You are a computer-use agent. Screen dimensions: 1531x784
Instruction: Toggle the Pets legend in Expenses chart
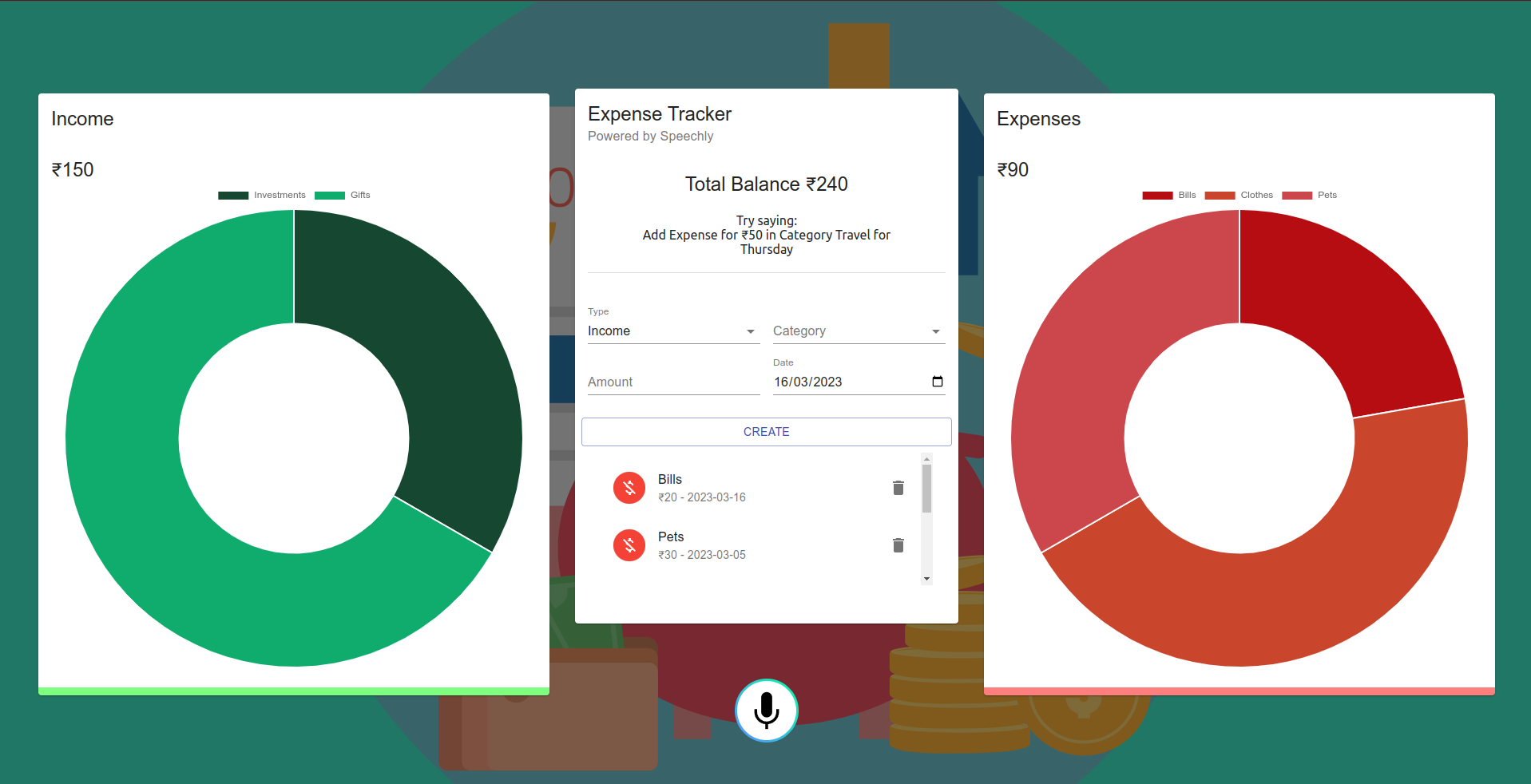[1309, 195]
